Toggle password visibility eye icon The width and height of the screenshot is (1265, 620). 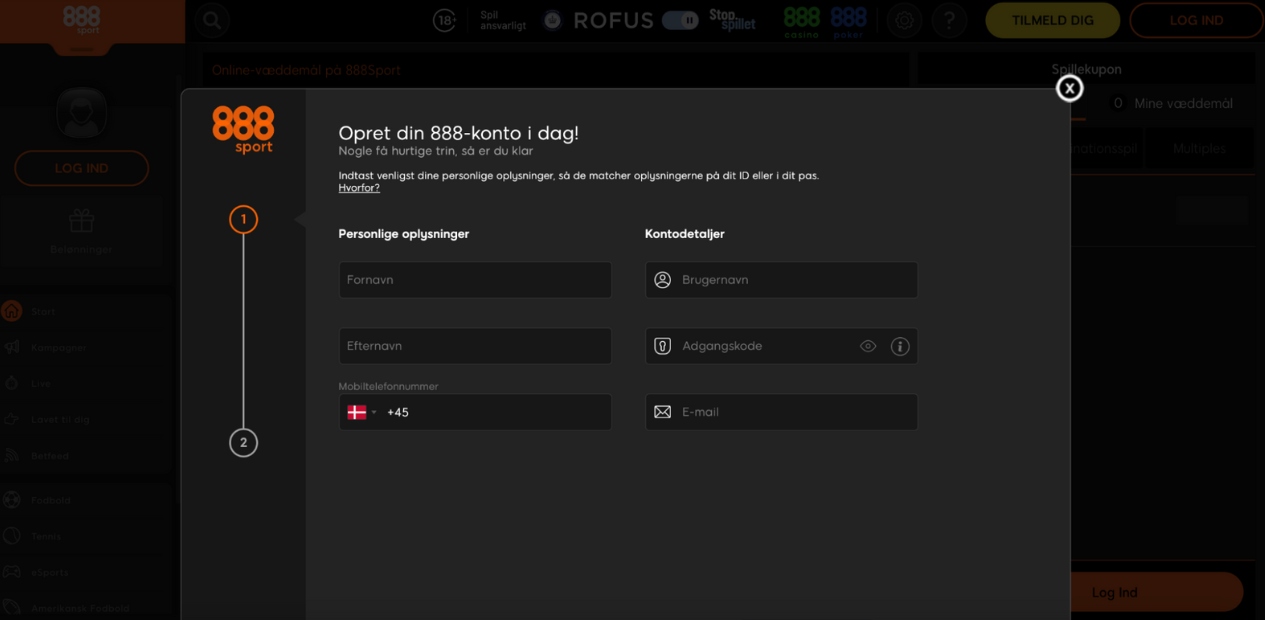click(x=868, y=346)
